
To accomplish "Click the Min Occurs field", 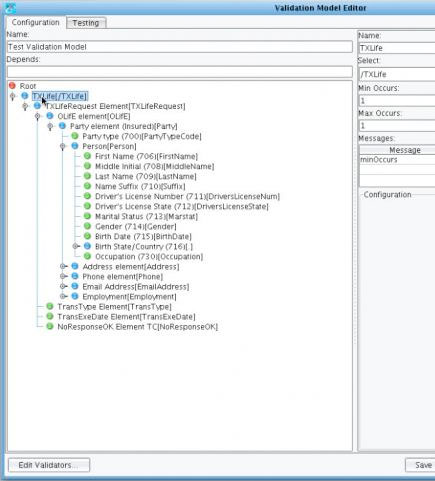I will point(397,100).
